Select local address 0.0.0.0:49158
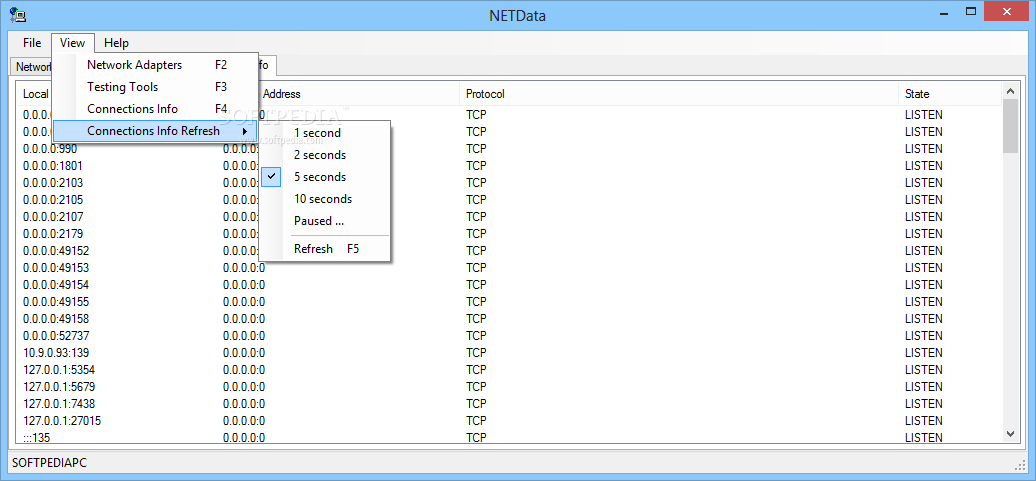This screenshot has width=1036, height=481. [x=56, y=318]
